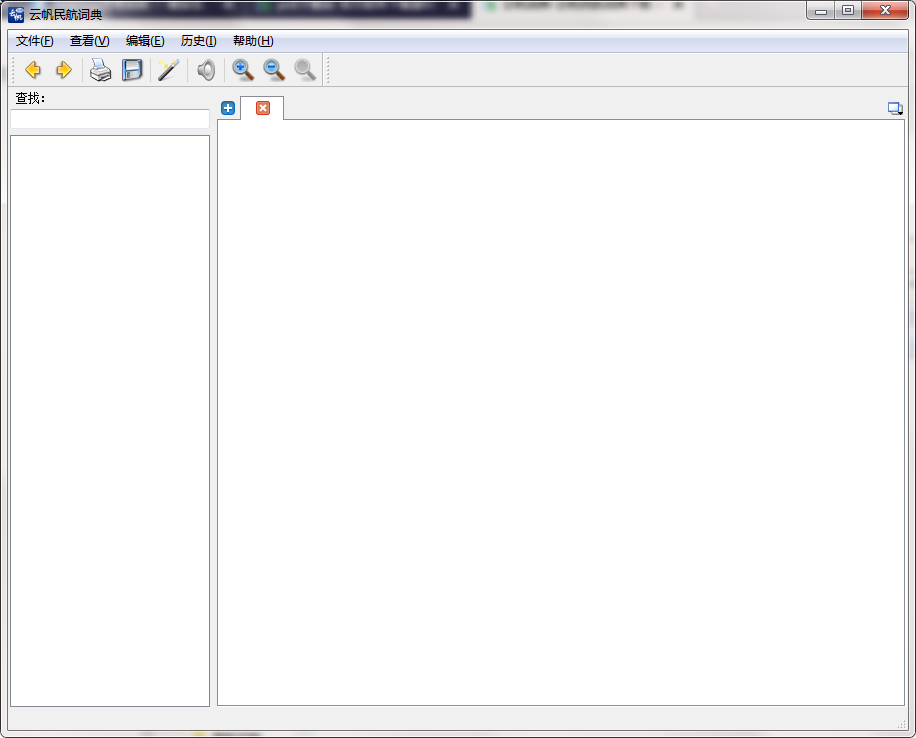This screenshot has width=916, height=738.
Task: Minimize the 云帆民航词典 window
Action: (x=821, y=11)
